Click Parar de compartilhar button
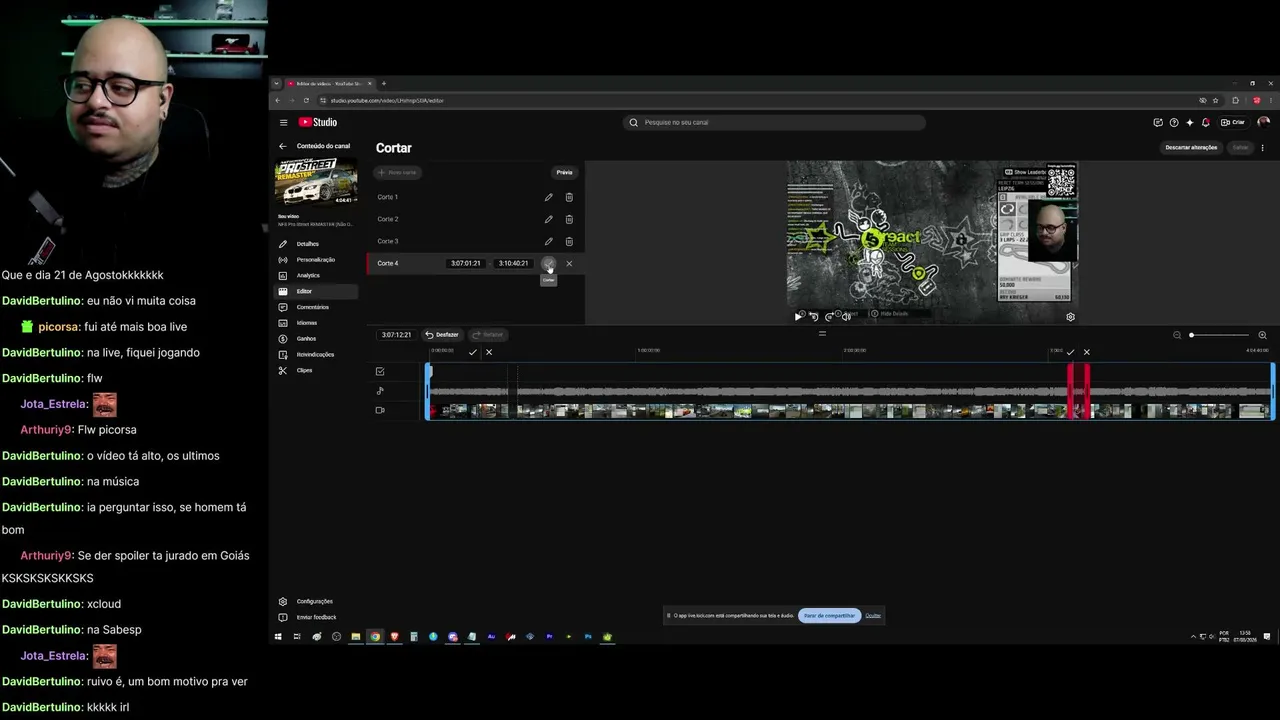 pyautogui.click(x=830, y=615)
